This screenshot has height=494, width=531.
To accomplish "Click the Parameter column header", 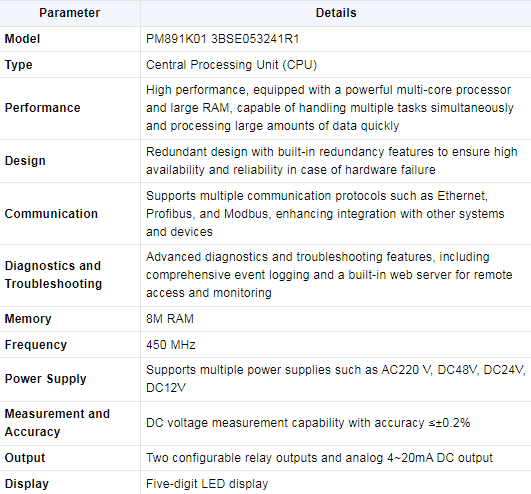I will point(69,13).
